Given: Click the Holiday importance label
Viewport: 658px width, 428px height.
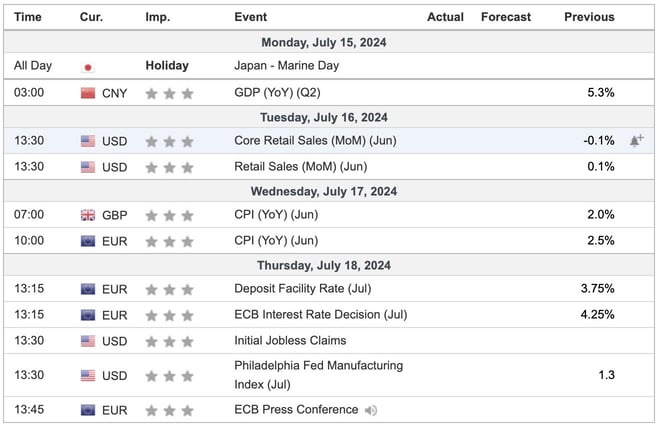Looking at the screenshot, I should [167, 66].
